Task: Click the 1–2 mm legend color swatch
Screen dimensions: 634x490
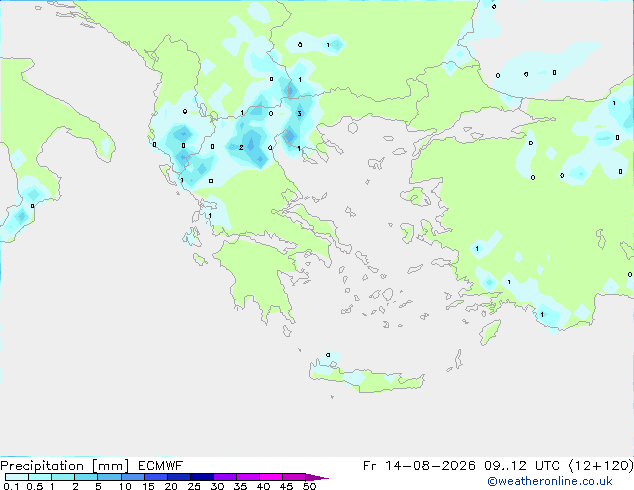Action: 63,477
